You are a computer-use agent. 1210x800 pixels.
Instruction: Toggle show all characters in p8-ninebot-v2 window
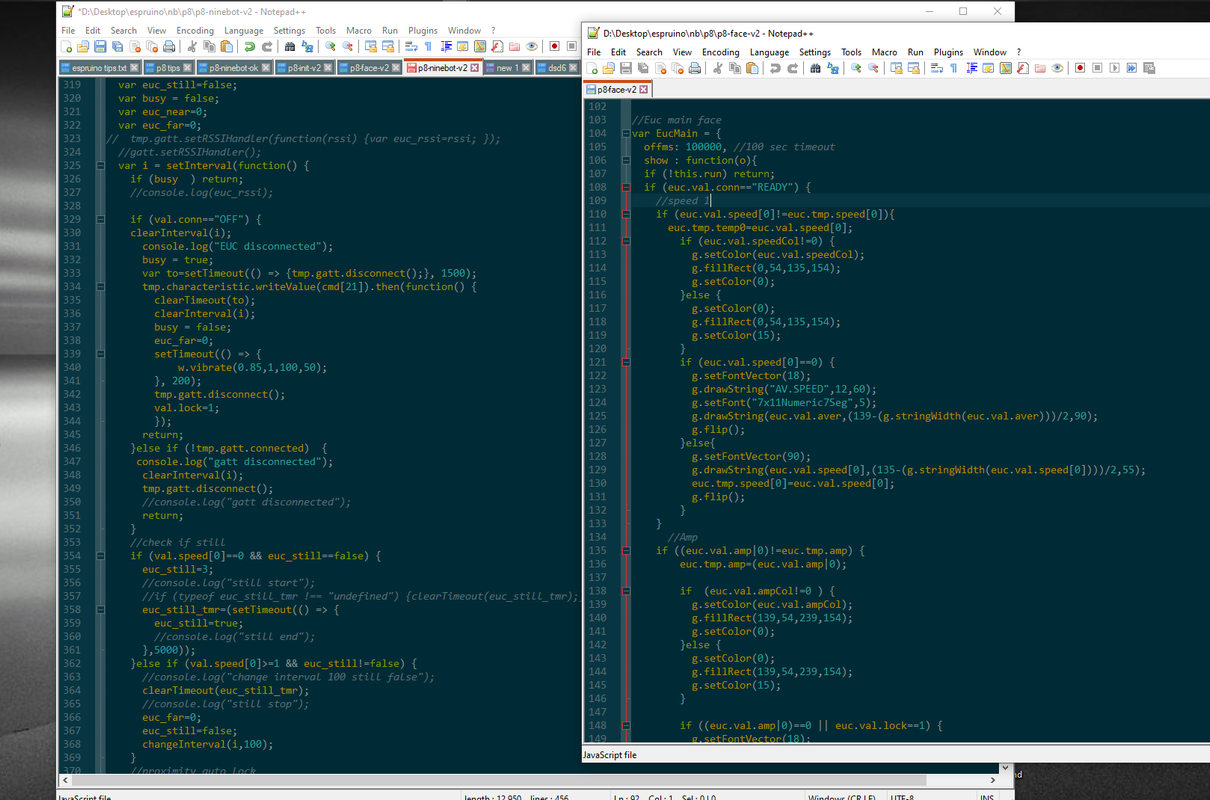point(428,46)
